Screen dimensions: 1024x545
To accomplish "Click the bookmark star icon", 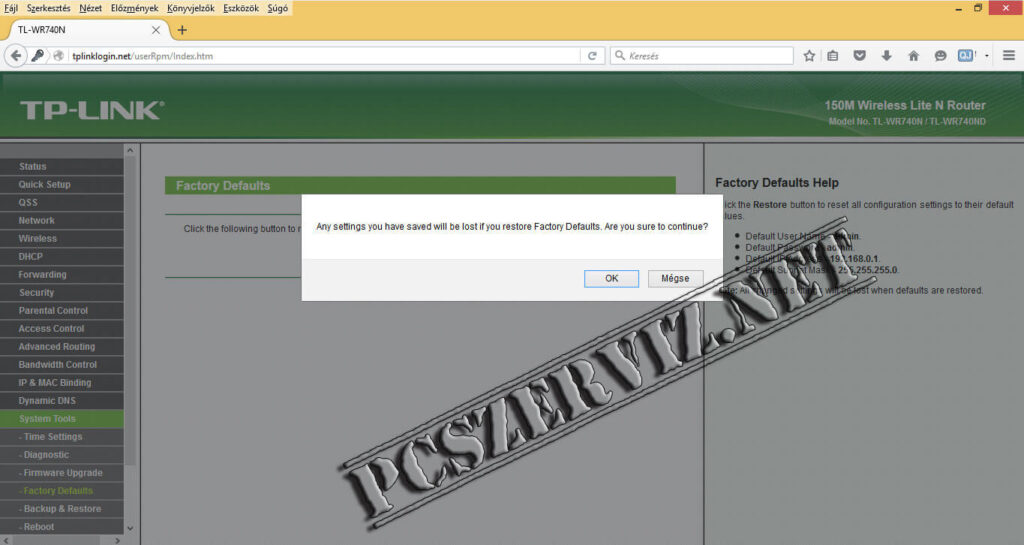I will (809, 56).
